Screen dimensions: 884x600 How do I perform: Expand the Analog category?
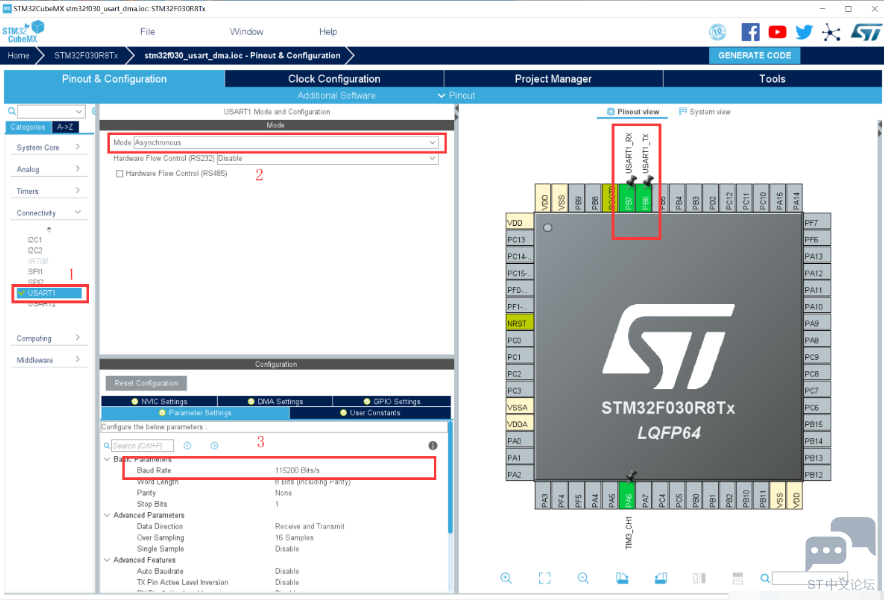tap(48, 169)
